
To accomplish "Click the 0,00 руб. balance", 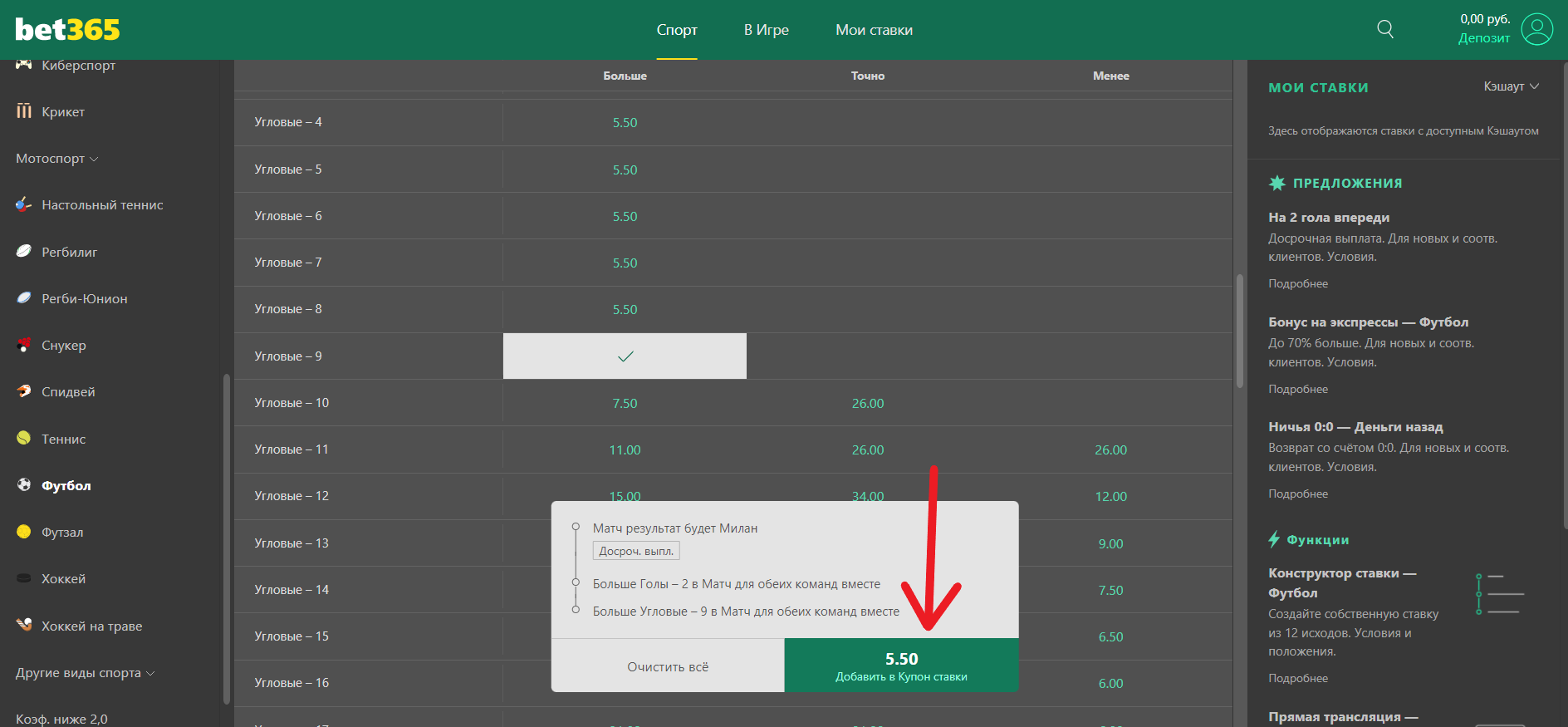I will tap(1485, 19).
